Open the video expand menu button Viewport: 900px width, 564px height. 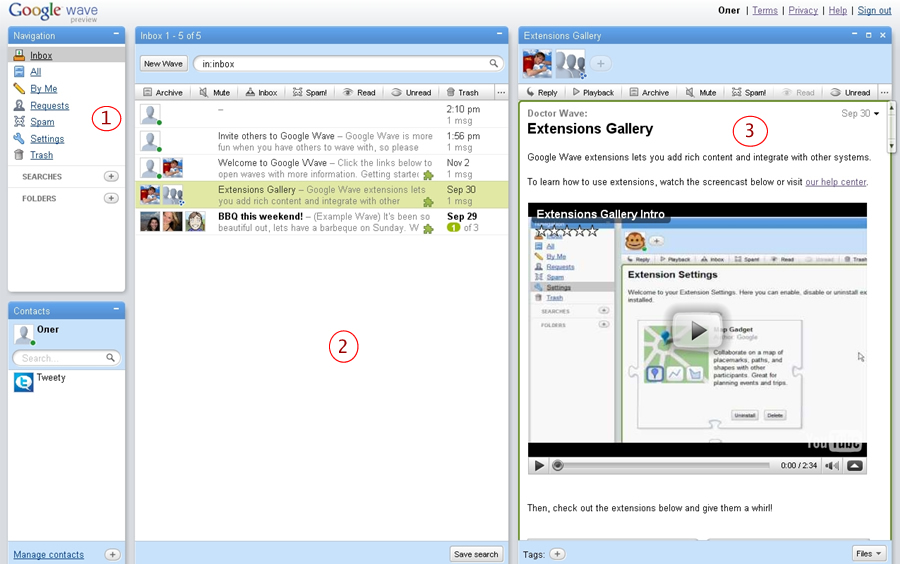point(855,465)
